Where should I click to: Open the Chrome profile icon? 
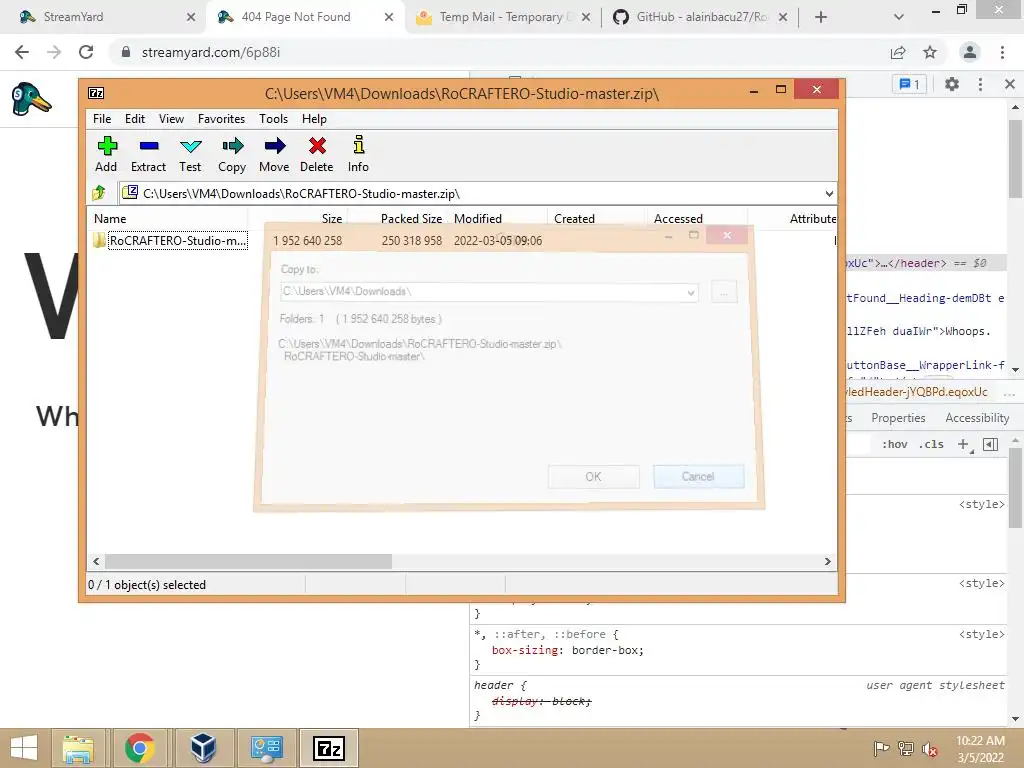(970, 52)
